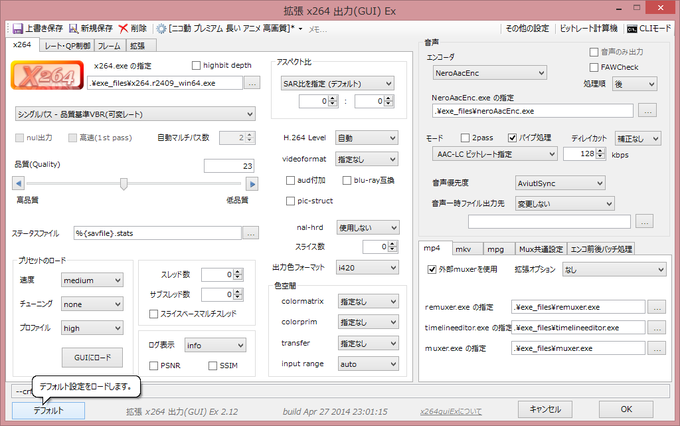Open プロファイル high dropdown
Image resolution: width=680 pixels, height=426 pixels.
click(92, 328)
